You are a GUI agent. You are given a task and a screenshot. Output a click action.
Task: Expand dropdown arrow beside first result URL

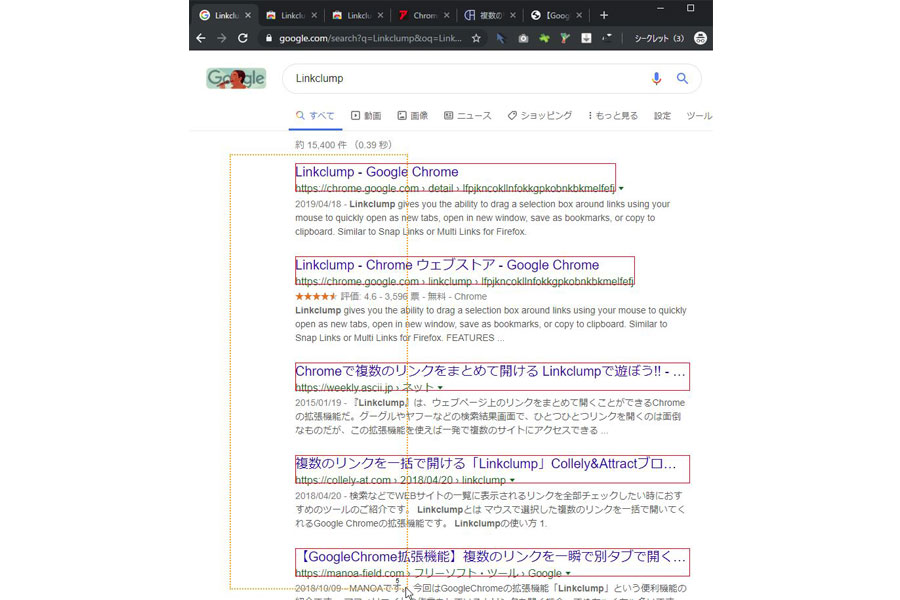[621, 188]
